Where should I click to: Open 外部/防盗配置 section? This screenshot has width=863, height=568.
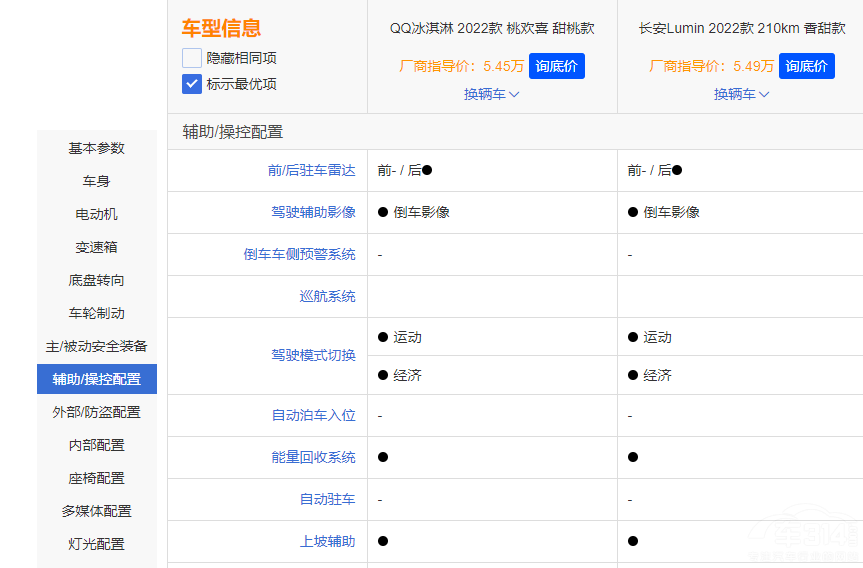97,412
